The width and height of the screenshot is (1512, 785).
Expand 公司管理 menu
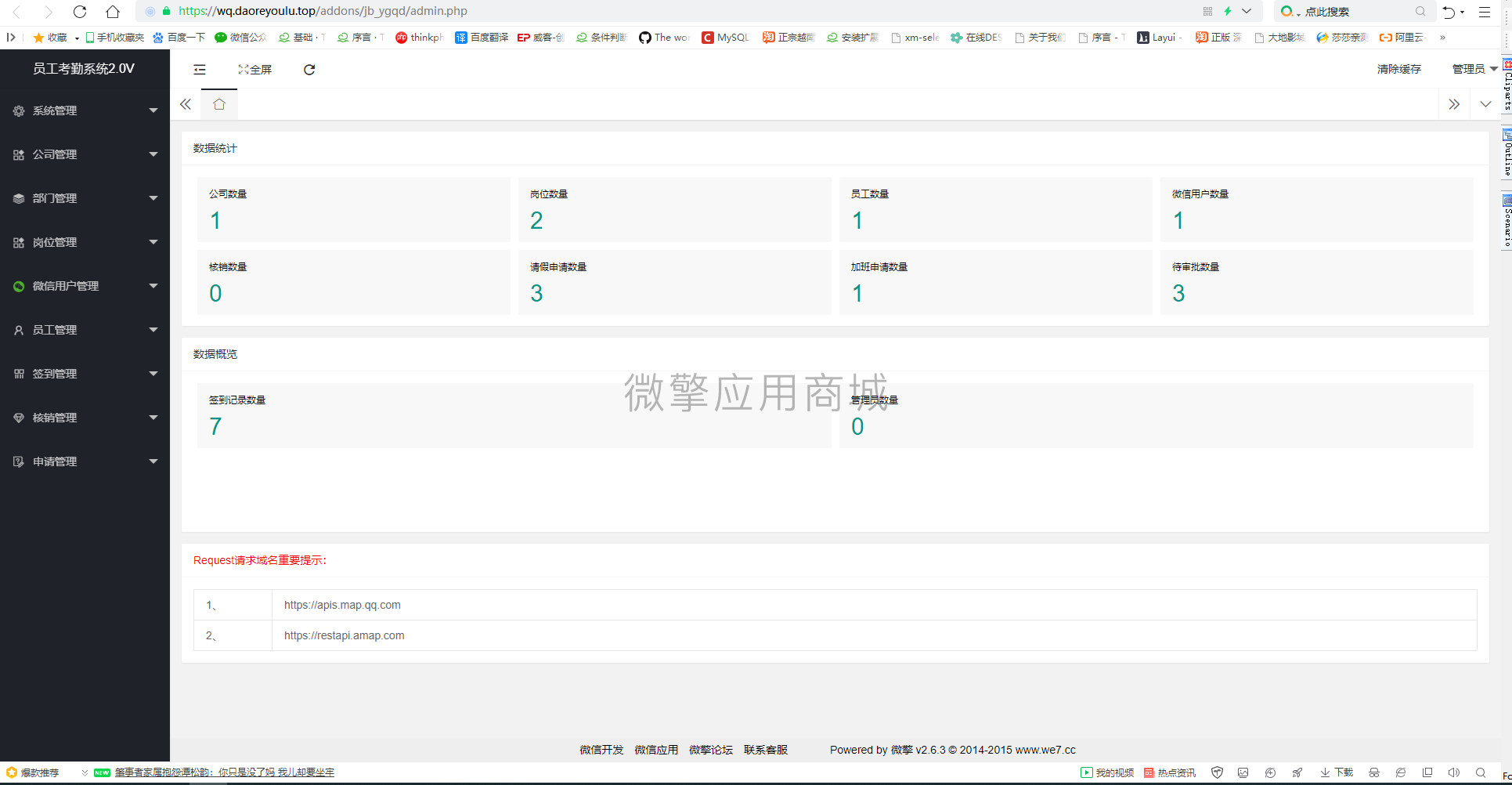pos(85,154)
